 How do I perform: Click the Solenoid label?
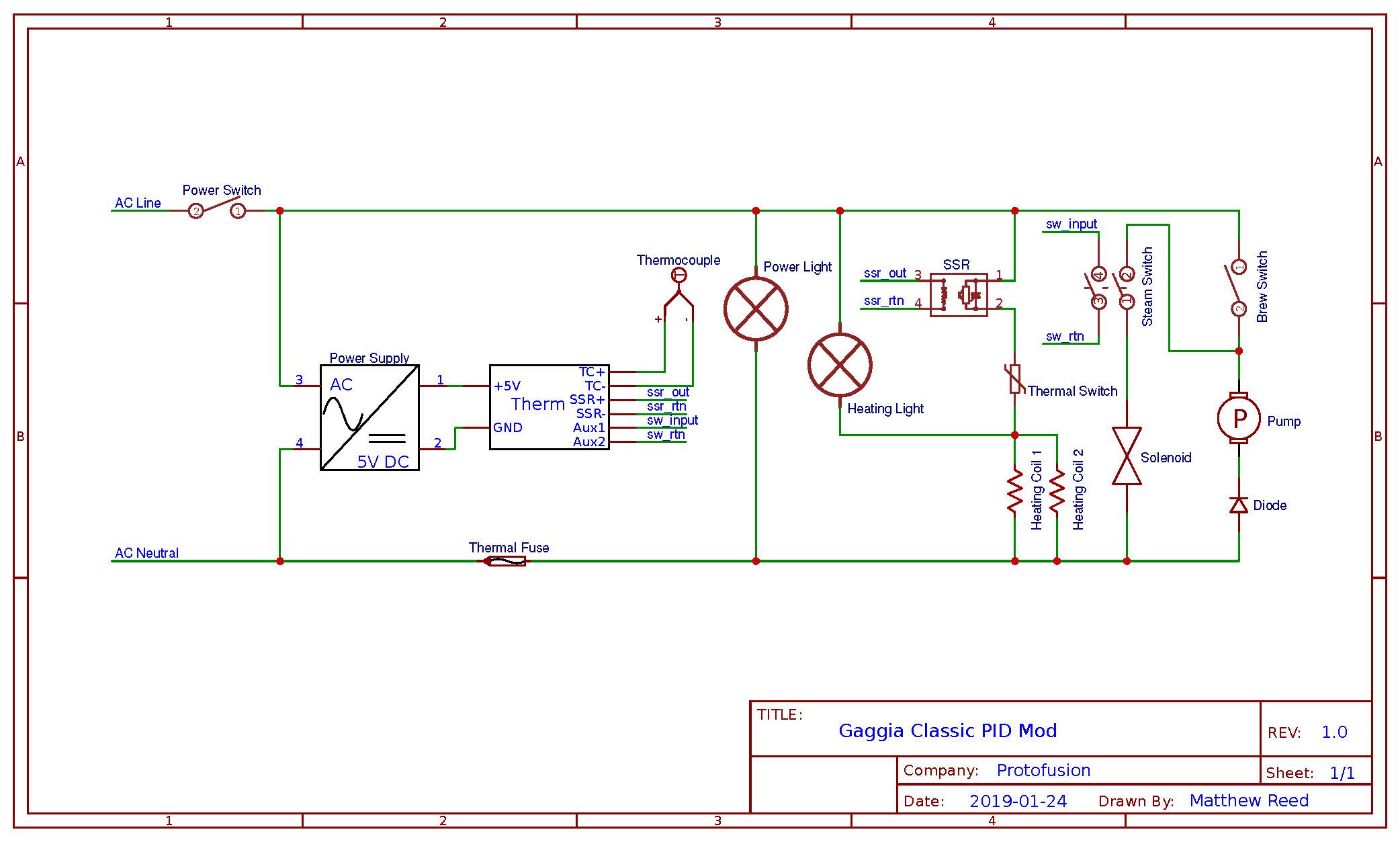tap(1166, 458)
